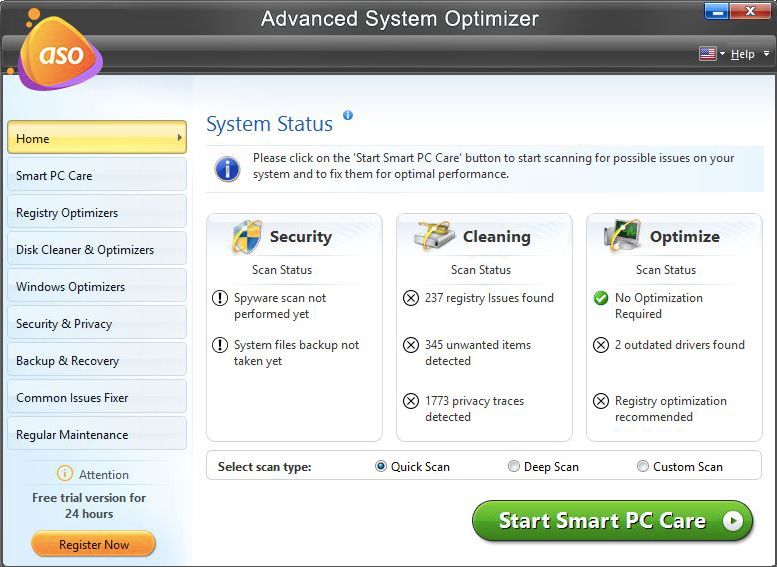Click the Start Smart PC Care label

(602, 520)
